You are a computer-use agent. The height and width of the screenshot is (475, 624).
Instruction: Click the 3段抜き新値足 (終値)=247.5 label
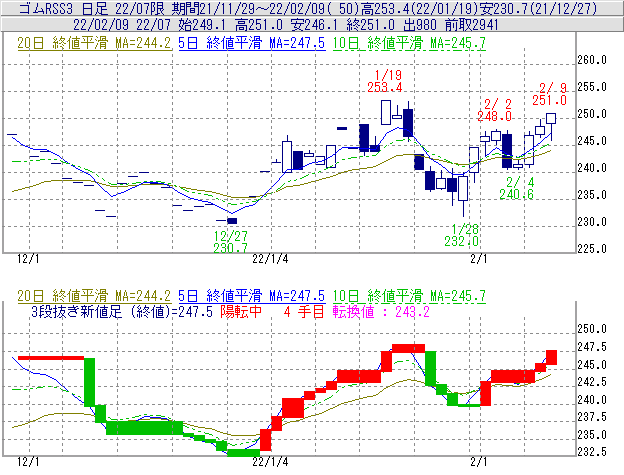pyautogui.click(x=122, y=311)
